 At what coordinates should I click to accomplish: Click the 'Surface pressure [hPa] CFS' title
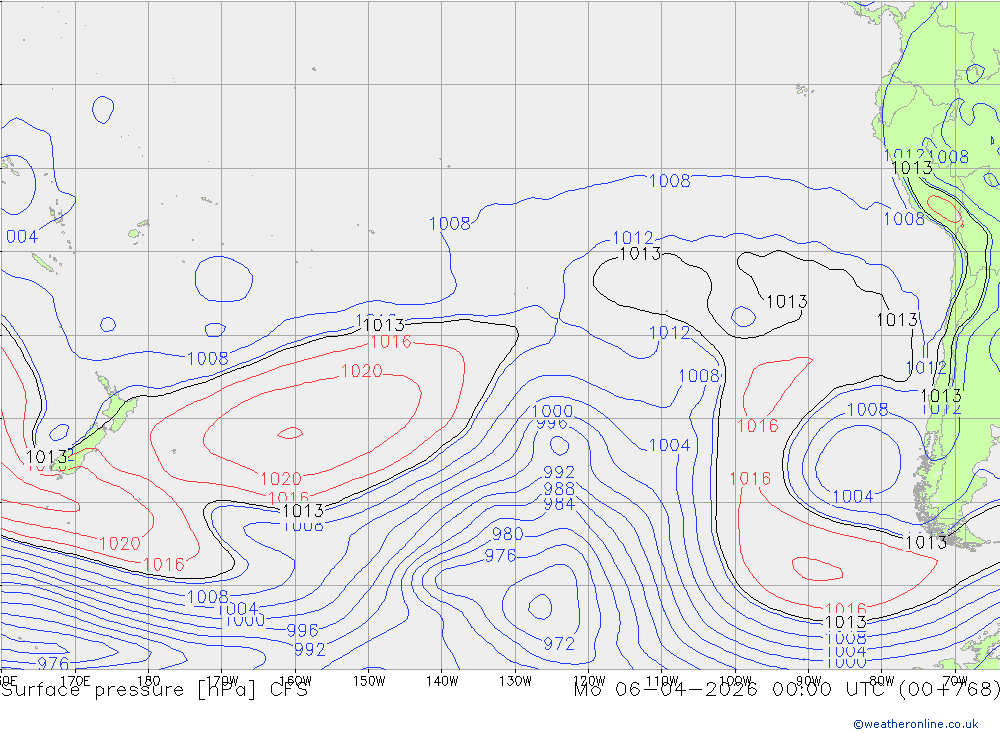pyautogui.click(x=154, y=690)
